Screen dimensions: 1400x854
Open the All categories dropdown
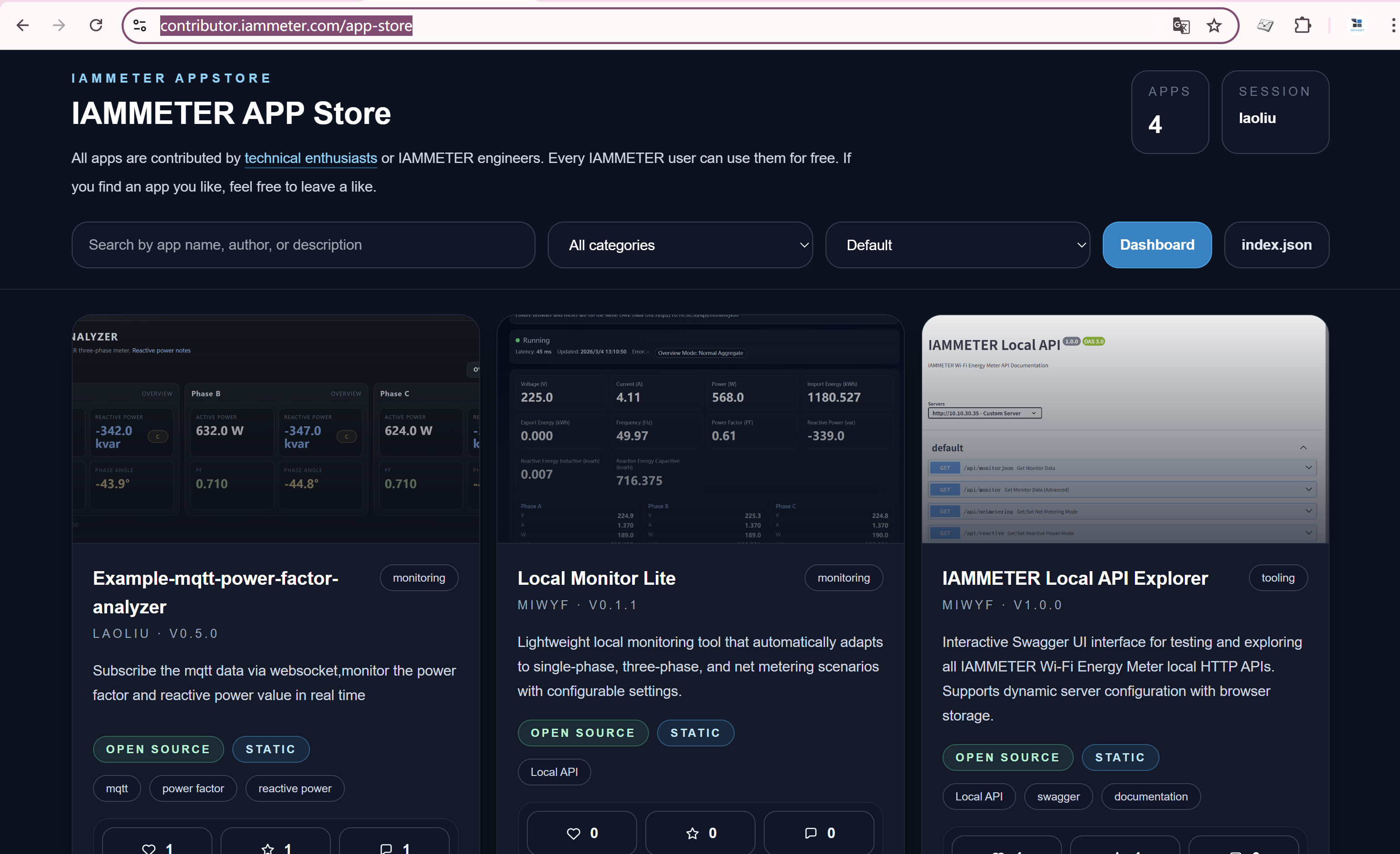pyautogui.click(x=680, y=245)
